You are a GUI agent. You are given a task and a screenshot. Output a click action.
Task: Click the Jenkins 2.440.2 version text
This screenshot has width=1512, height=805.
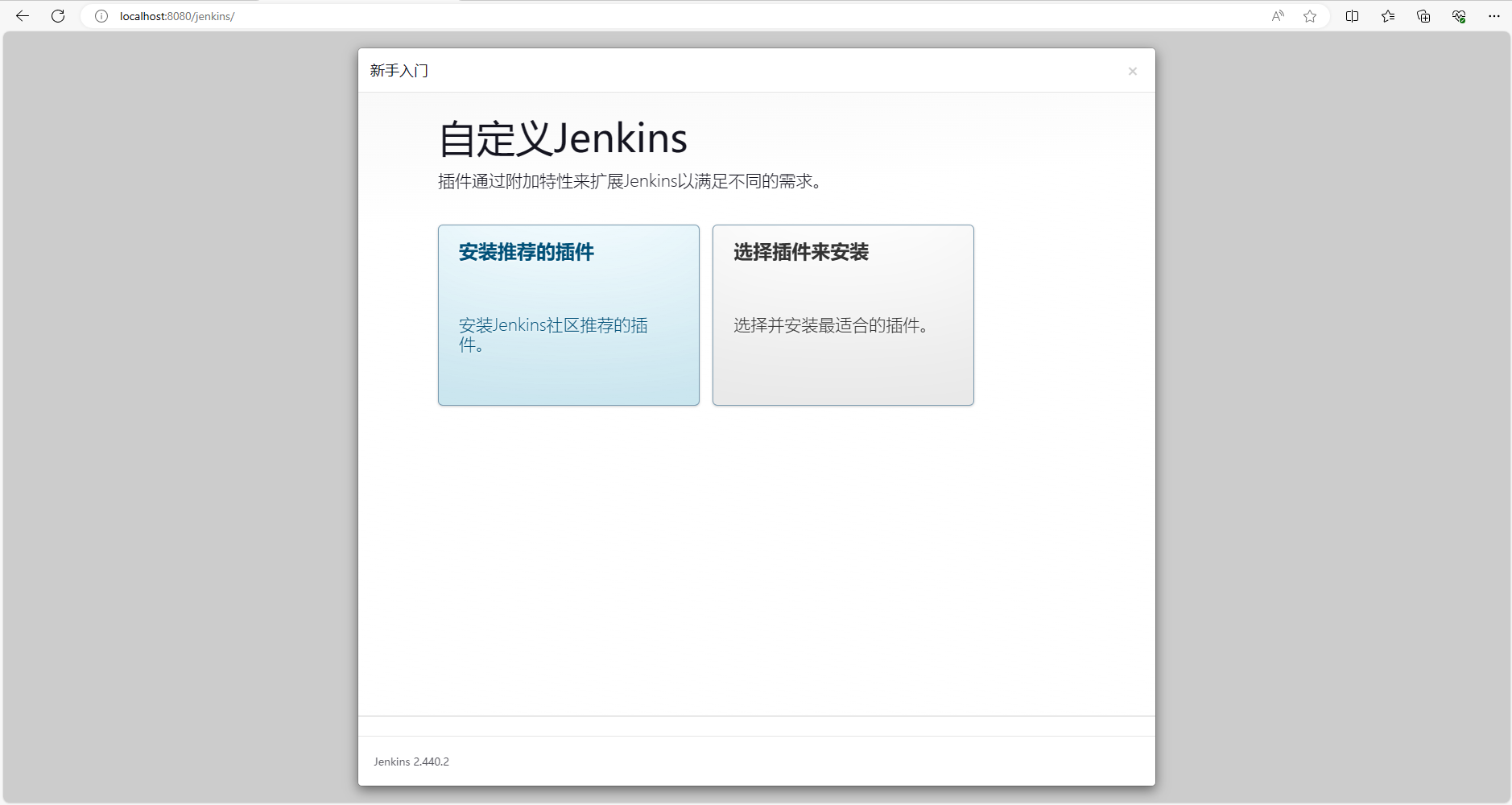[411, 762]
